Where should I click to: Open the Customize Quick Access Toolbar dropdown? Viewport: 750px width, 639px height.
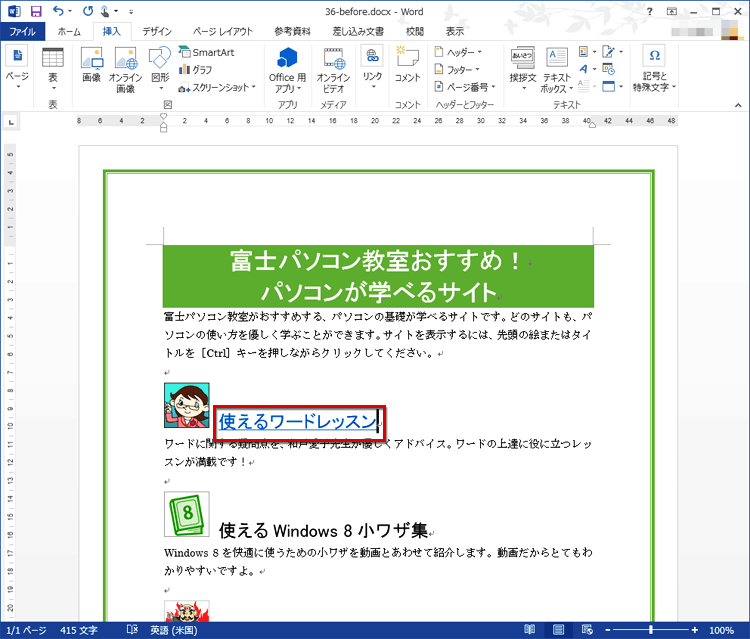[x=131, y=11]
